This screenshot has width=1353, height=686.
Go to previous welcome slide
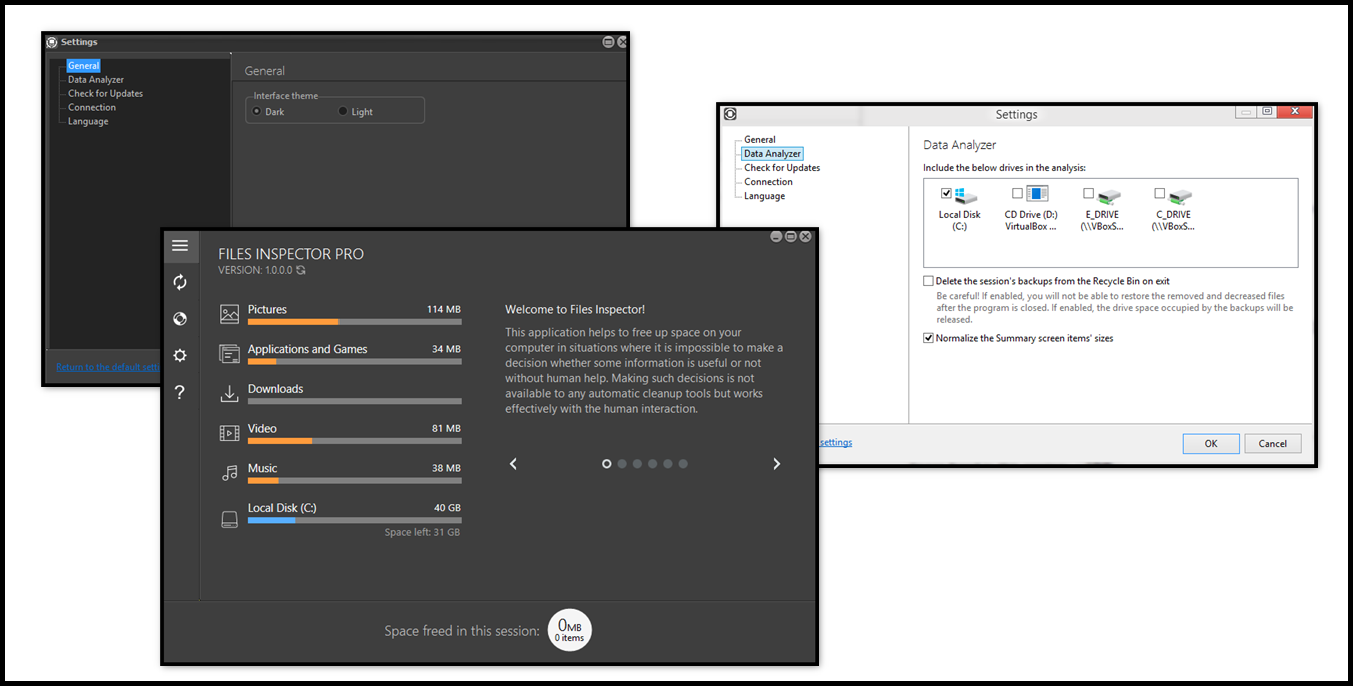pyautogui.click(x=514, y=464)
